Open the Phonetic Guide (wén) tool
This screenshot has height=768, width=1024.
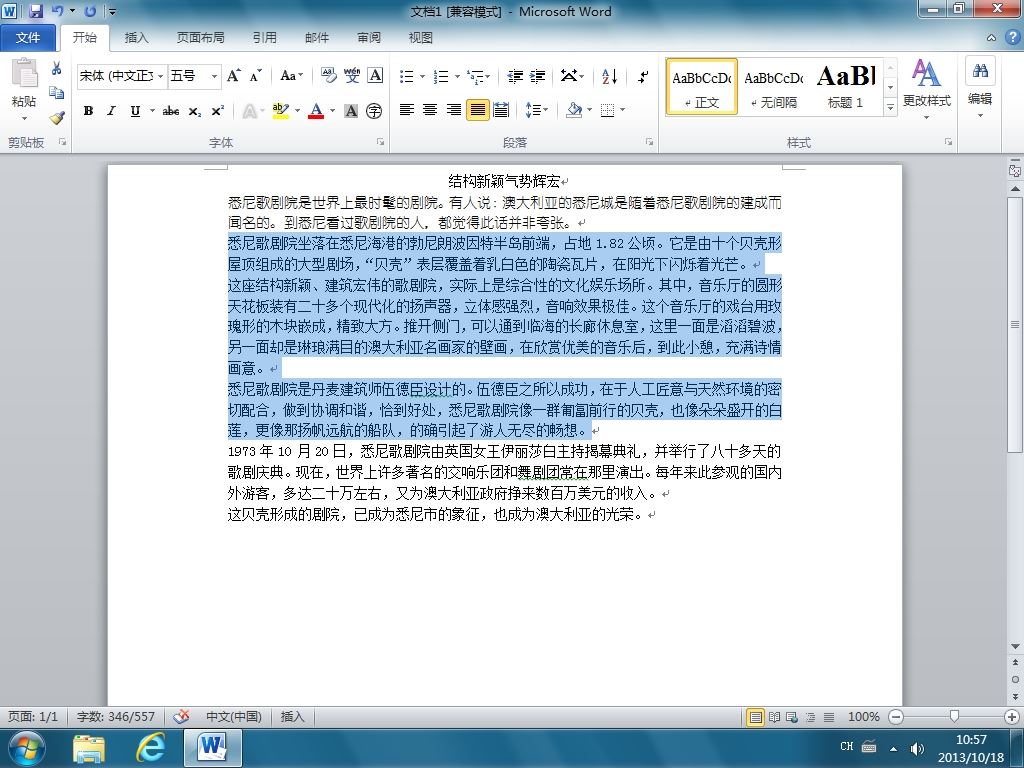352,76
